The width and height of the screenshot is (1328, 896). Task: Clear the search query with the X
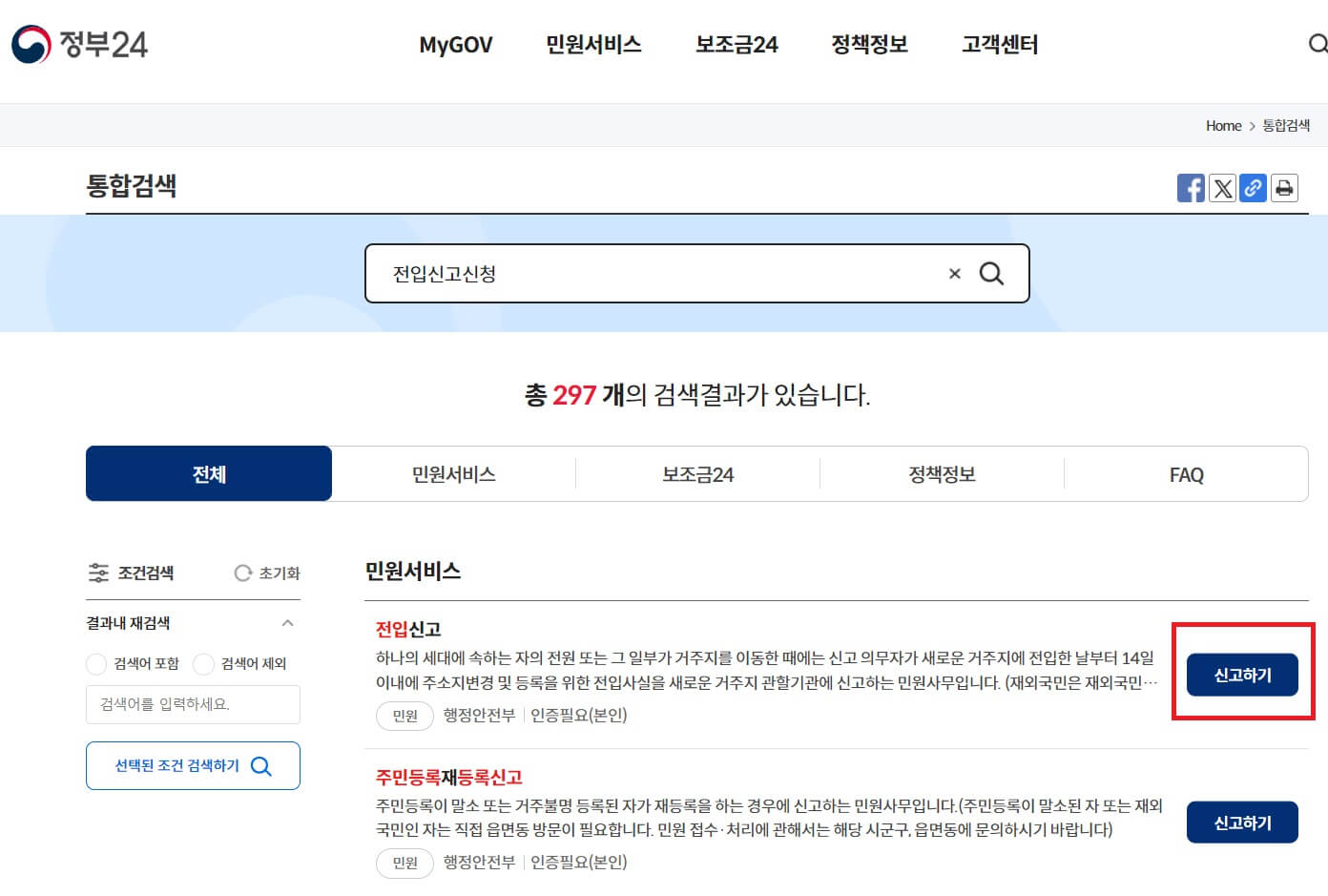coord(953,274)
